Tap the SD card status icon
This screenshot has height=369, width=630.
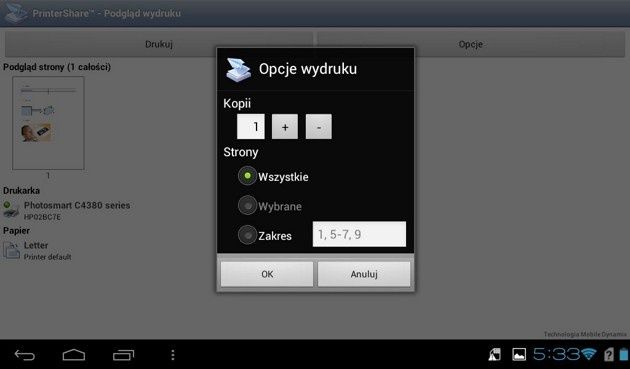[609, 354]
